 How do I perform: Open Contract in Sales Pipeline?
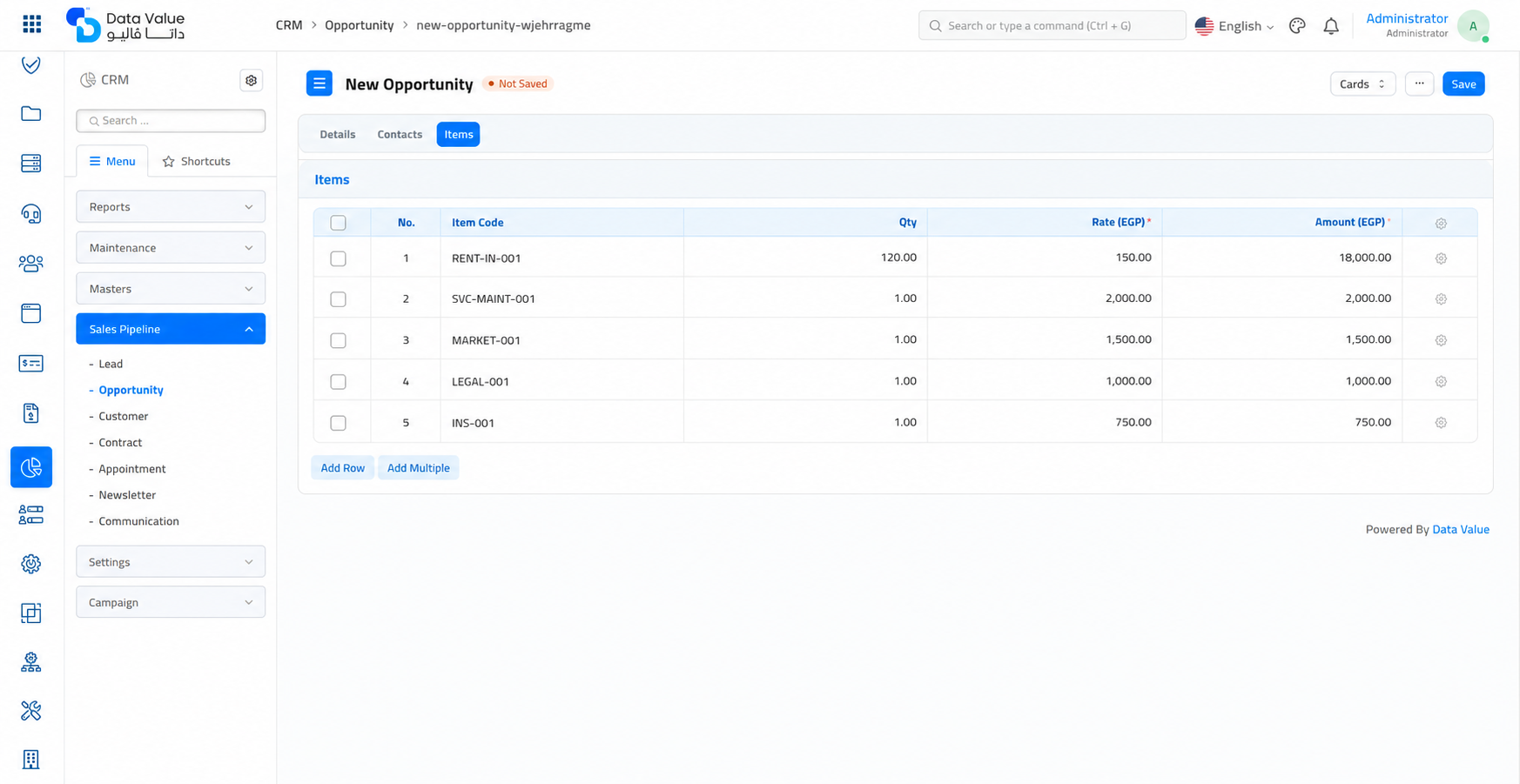[120, 442]
